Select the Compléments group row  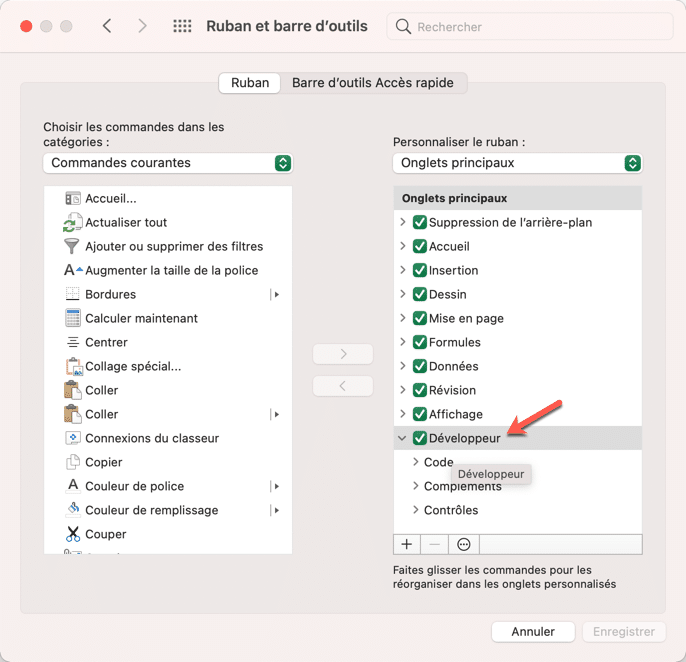[x=518, y=486]
